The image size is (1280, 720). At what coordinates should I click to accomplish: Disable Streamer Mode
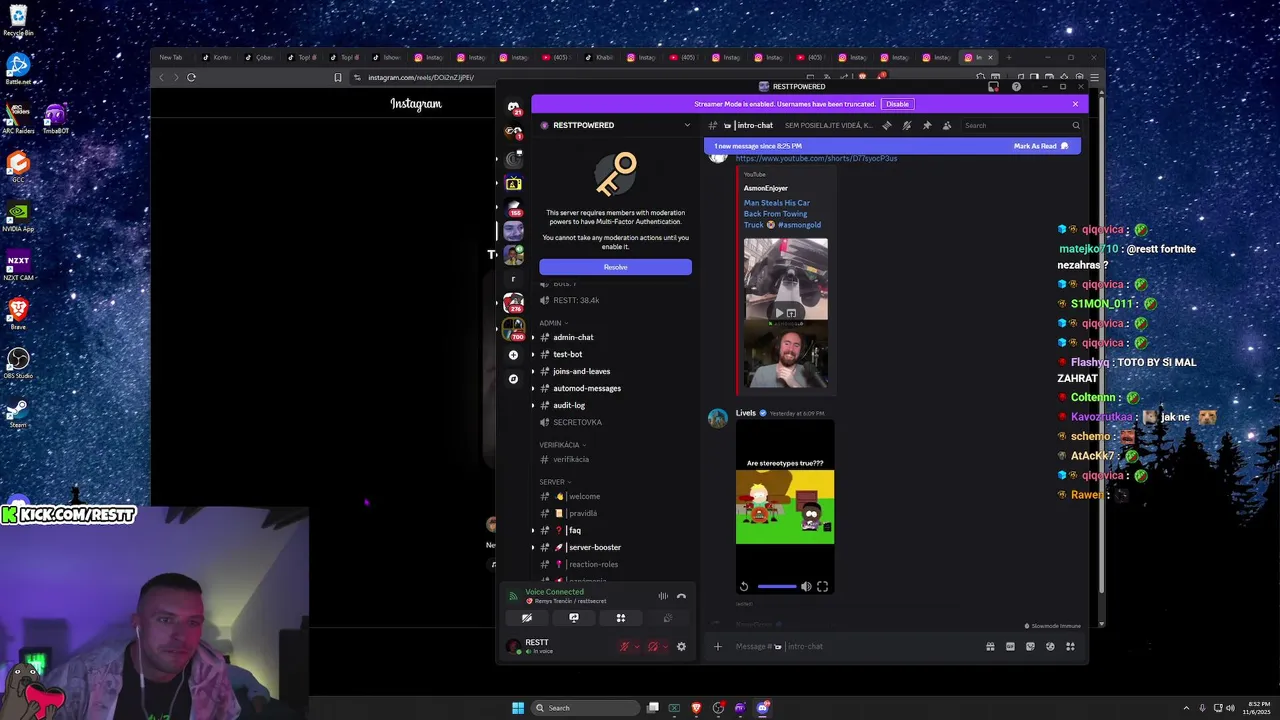pyautogui.click(x=897, y=104)
